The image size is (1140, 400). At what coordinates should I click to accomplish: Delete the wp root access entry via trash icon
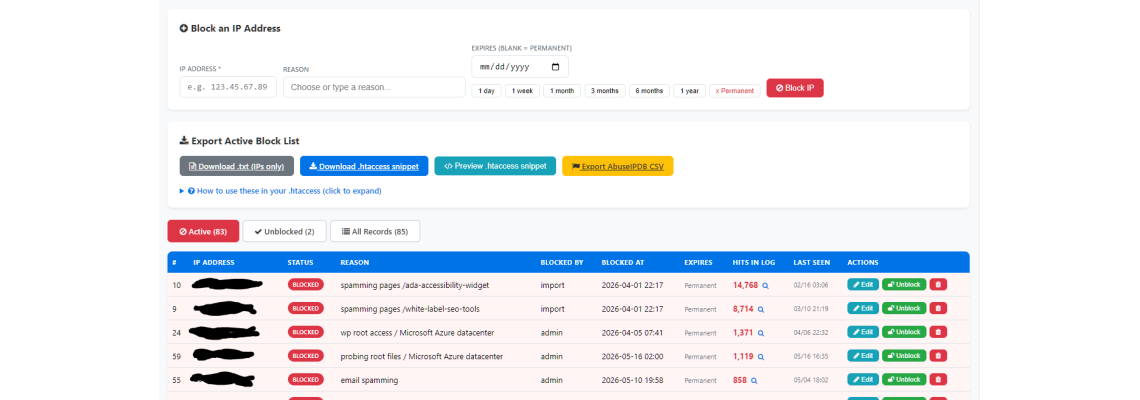[x=938, y=332]
